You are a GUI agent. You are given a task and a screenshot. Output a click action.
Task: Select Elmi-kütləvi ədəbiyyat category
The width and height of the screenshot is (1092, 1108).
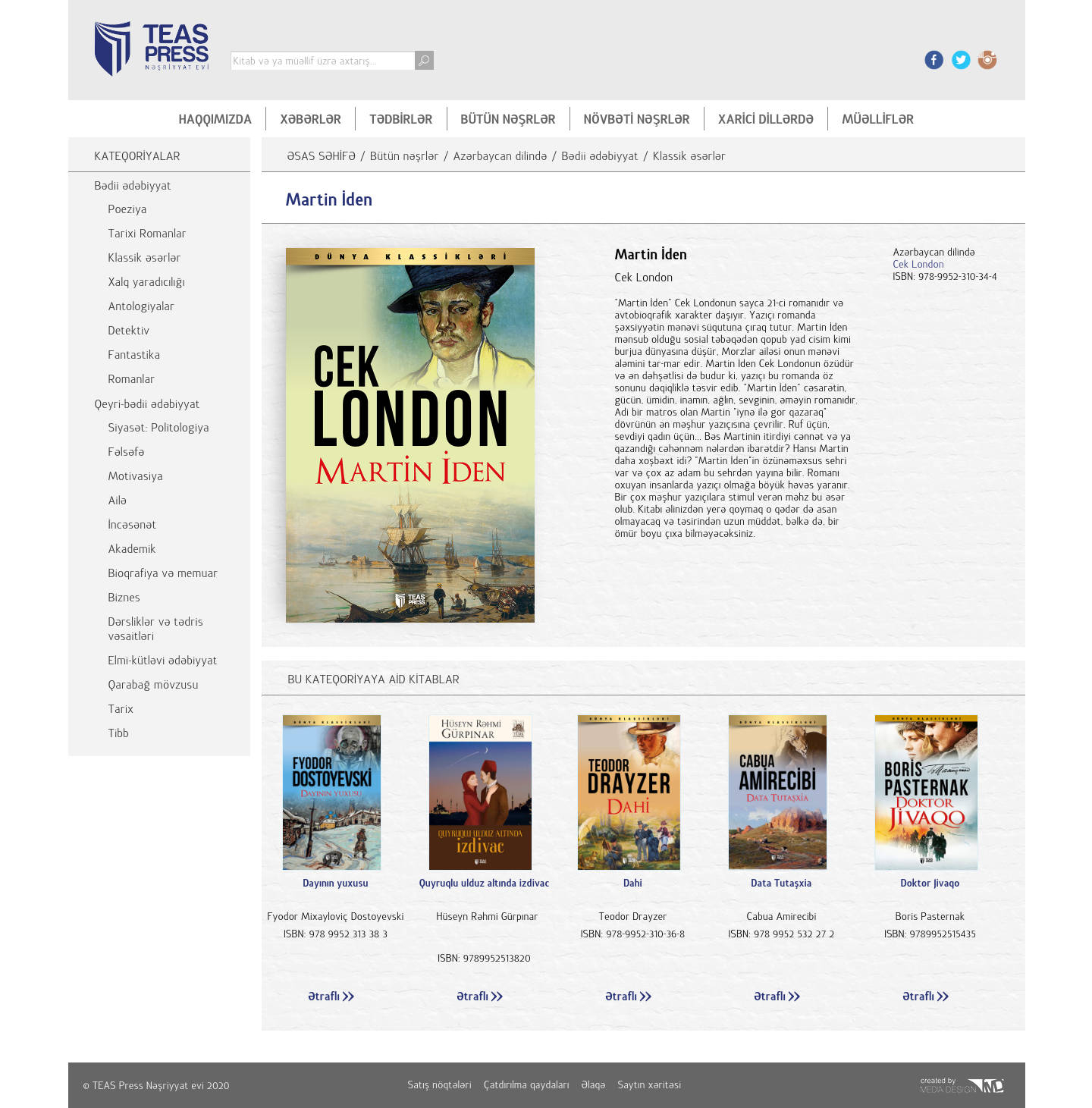pos(162,661)
